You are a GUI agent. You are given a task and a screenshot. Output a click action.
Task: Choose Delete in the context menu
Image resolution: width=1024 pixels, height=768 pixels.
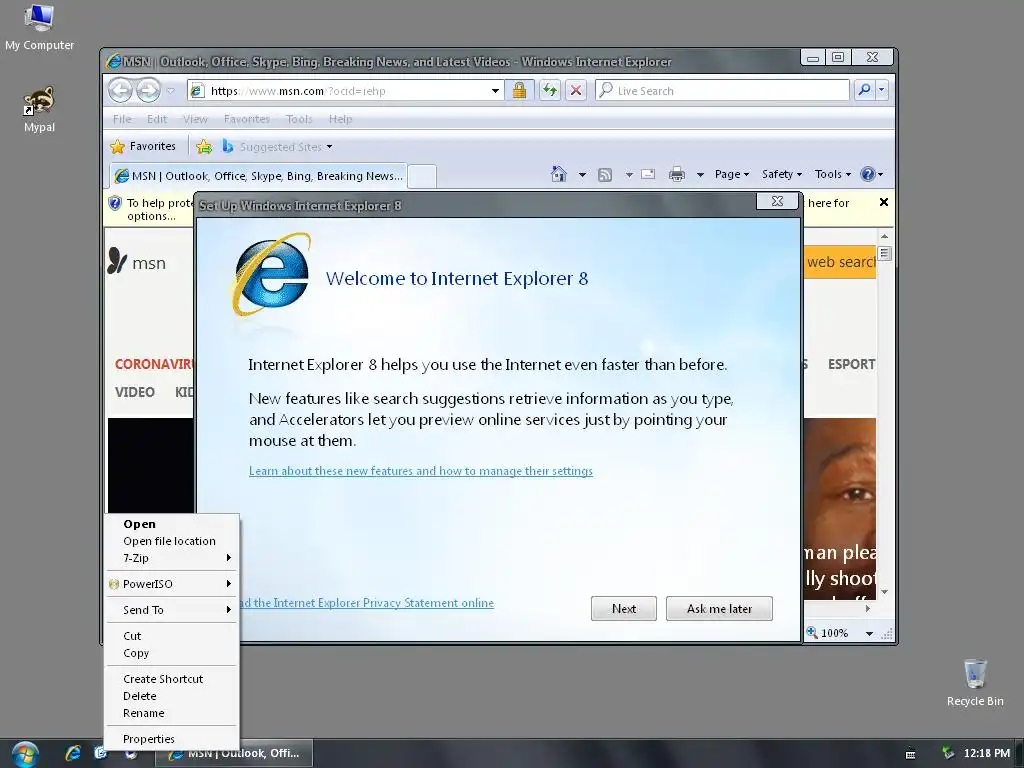coord(172,696)
